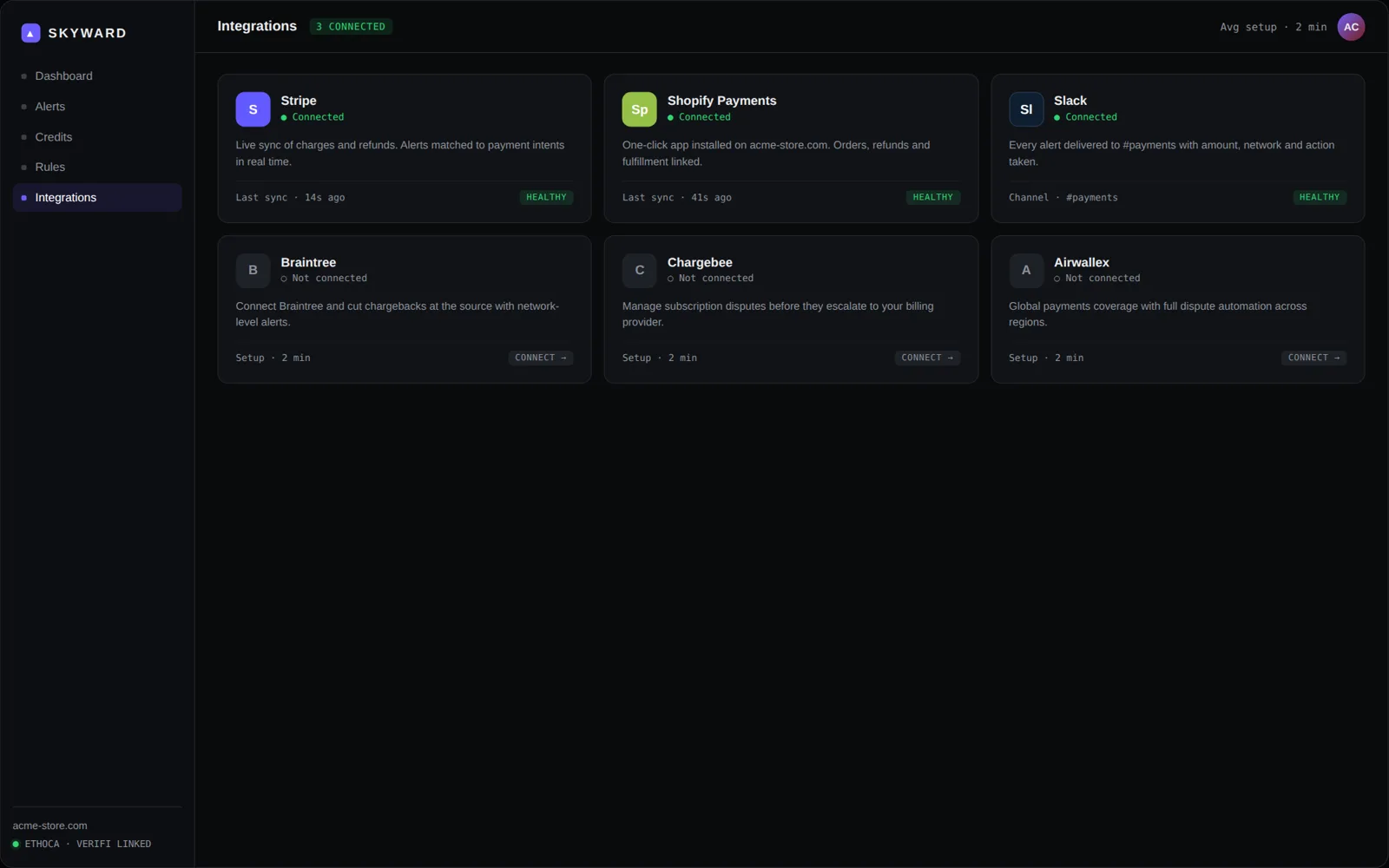This screenshot has height=868, width=1389.
Task: Click the Skyward logo icon
Action: coord(30,33)
